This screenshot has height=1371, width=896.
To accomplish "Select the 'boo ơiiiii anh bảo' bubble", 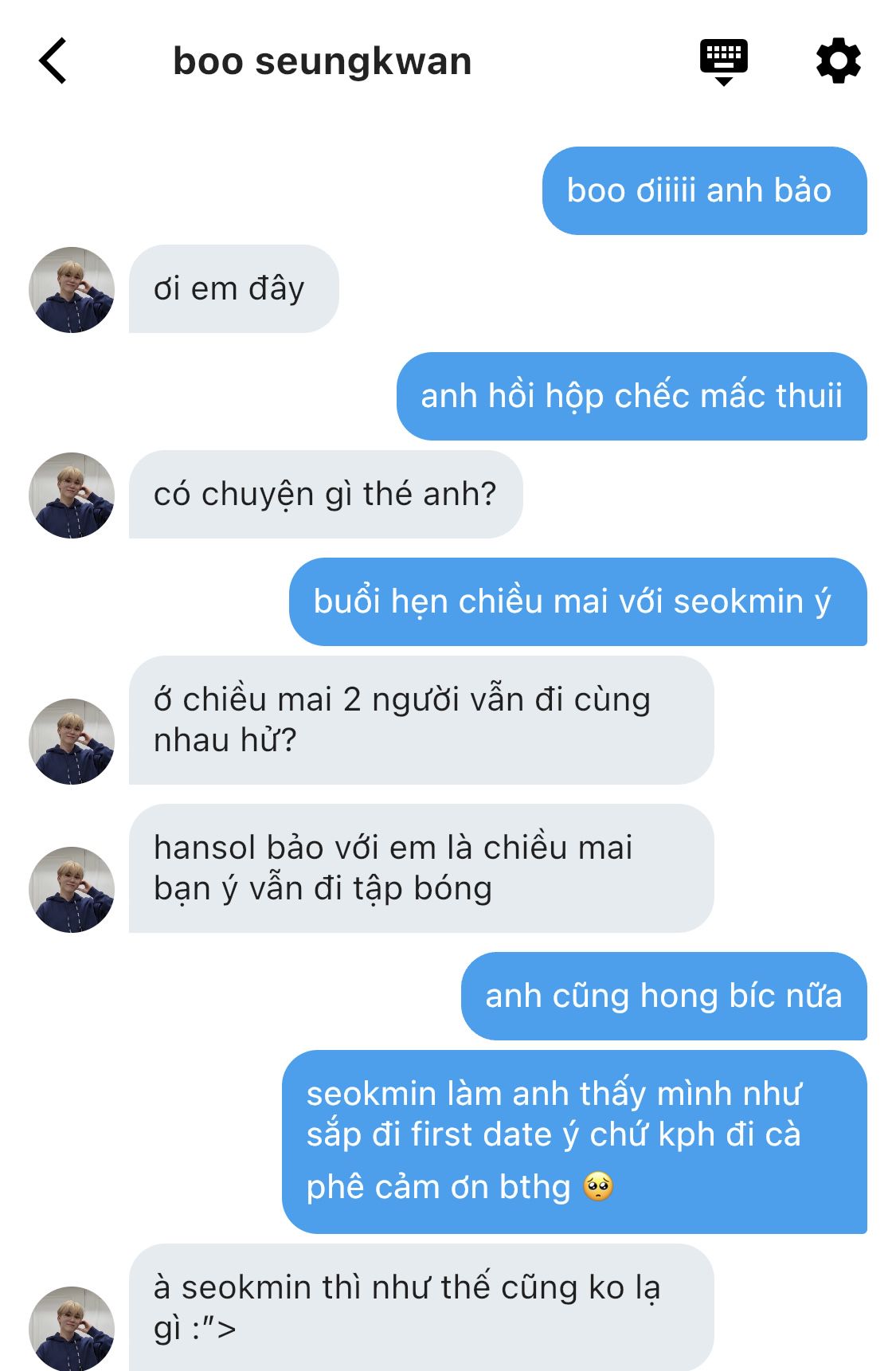I will [x=704, y=190].
